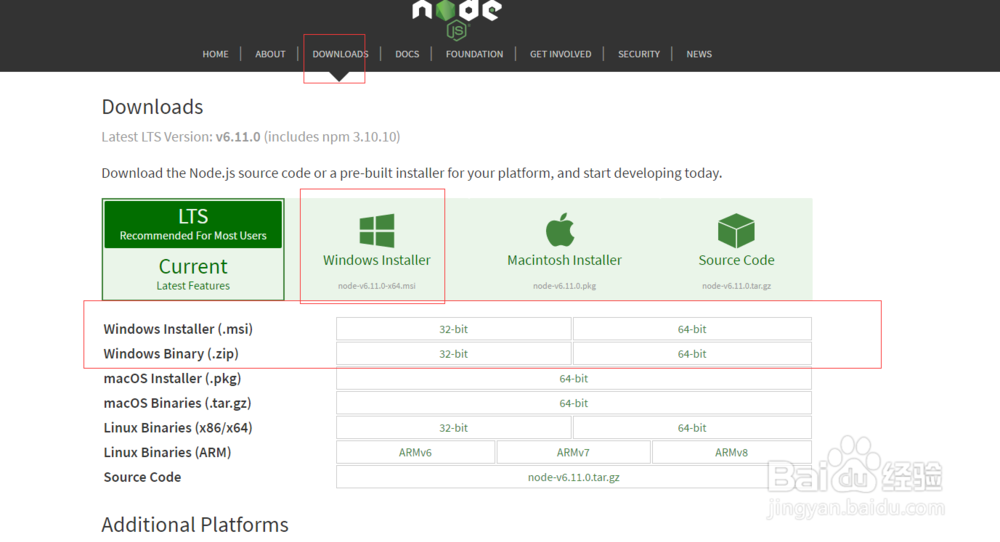1000x542 pixels.
Task: Open the SECURITY nav item
Action: [639, 54]
